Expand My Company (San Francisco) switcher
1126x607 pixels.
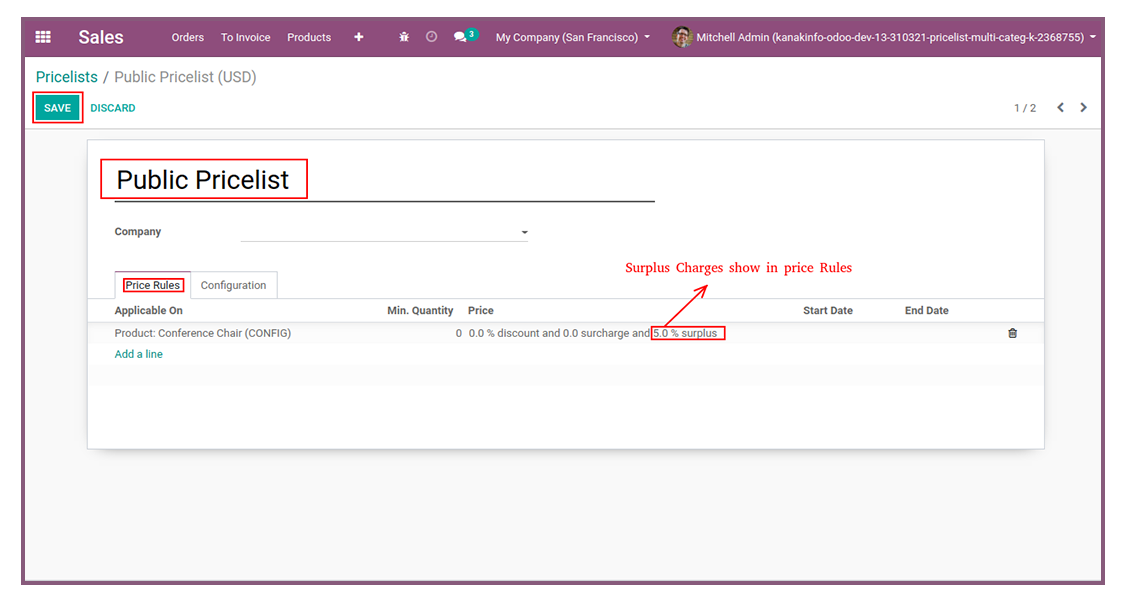572,37
